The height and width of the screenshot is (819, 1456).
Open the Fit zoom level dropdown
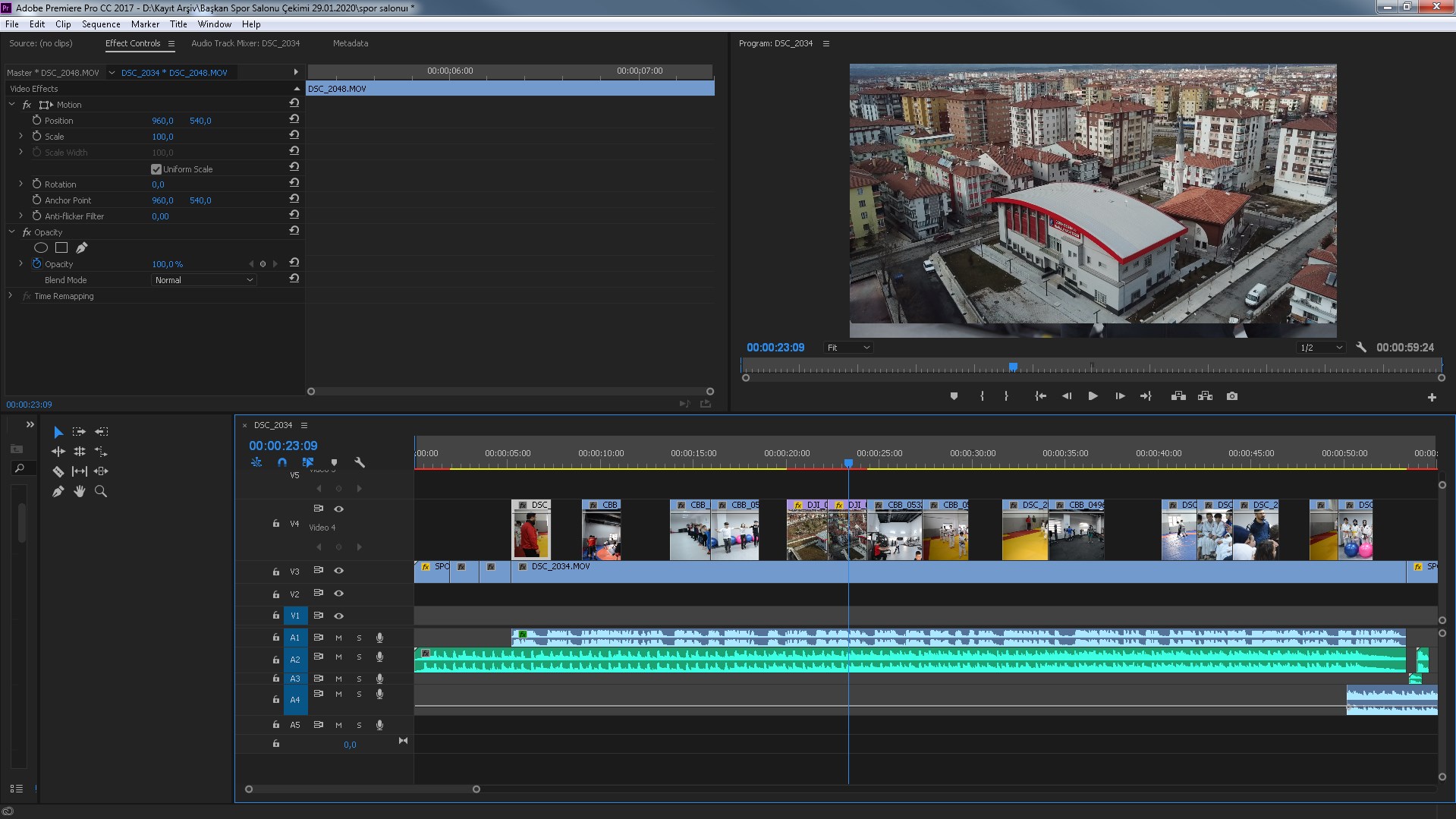(x=848, y=348)
